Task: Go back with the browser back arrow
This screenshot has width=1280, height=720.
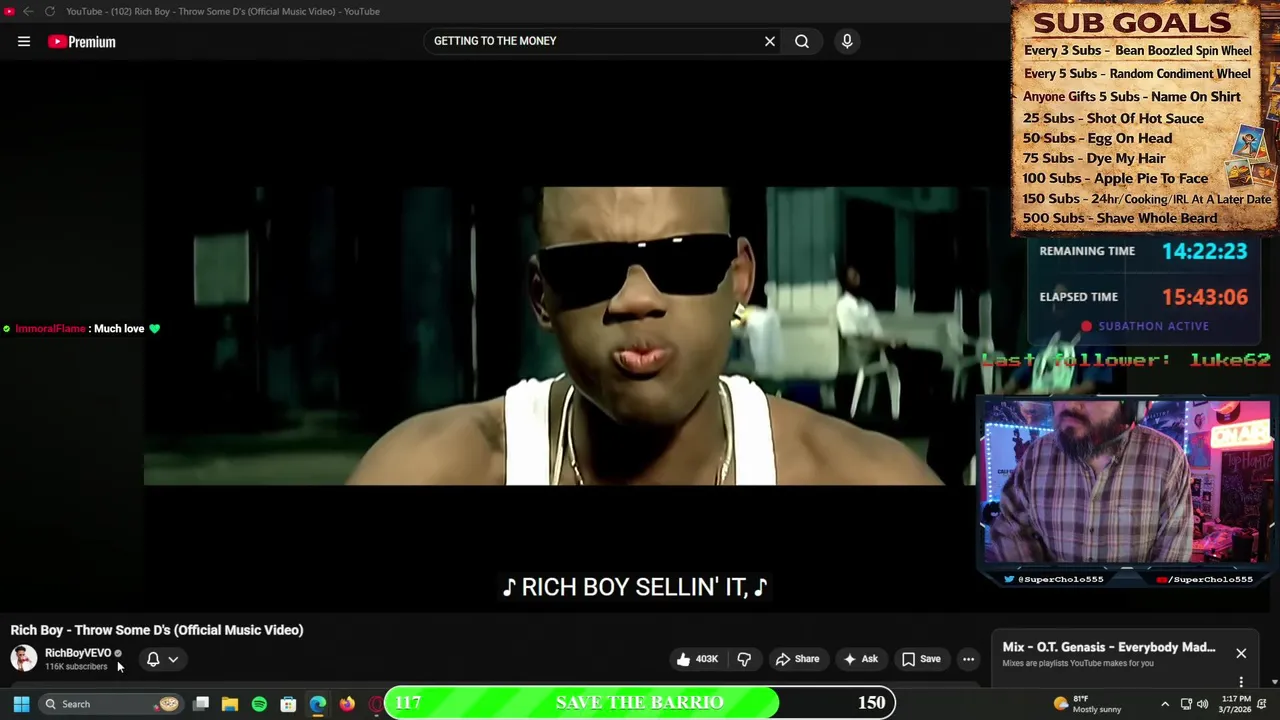Action: (x=28, y=11)
